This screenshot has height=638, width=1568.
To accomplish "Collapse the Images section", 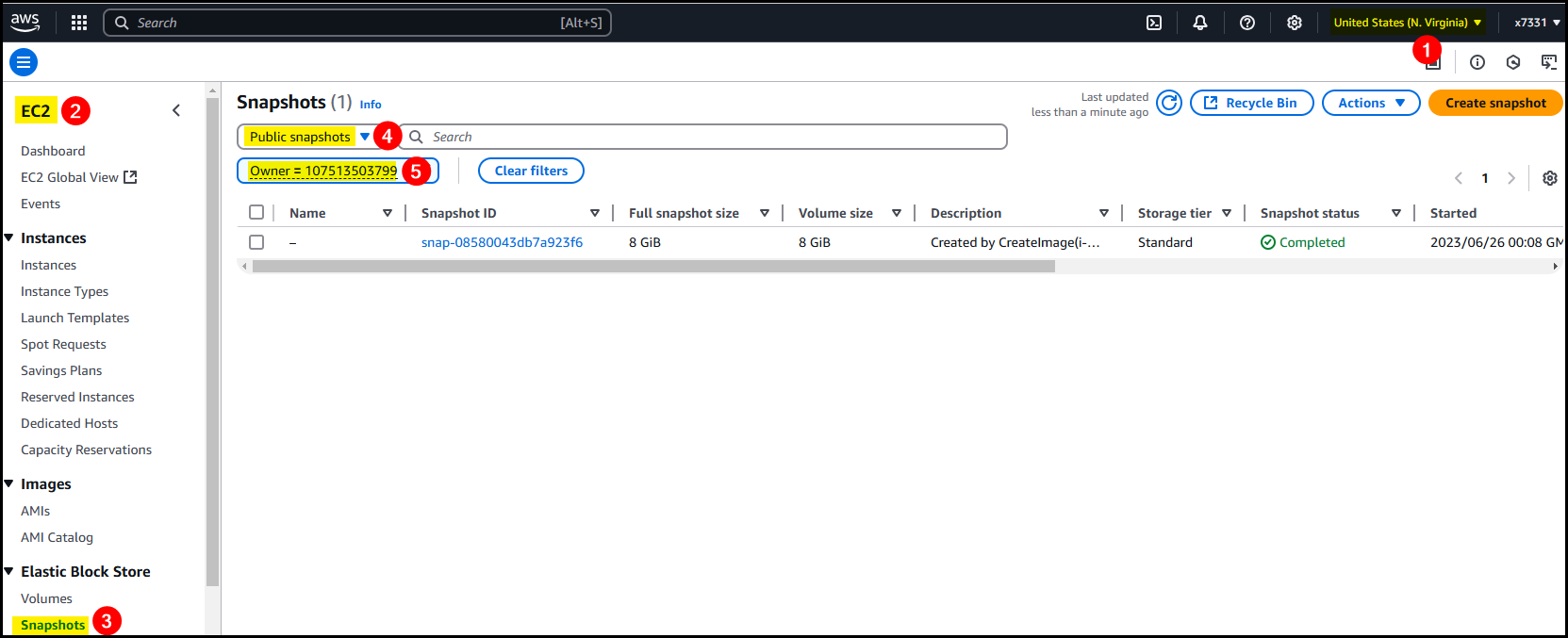I will [x=9, y=483].
